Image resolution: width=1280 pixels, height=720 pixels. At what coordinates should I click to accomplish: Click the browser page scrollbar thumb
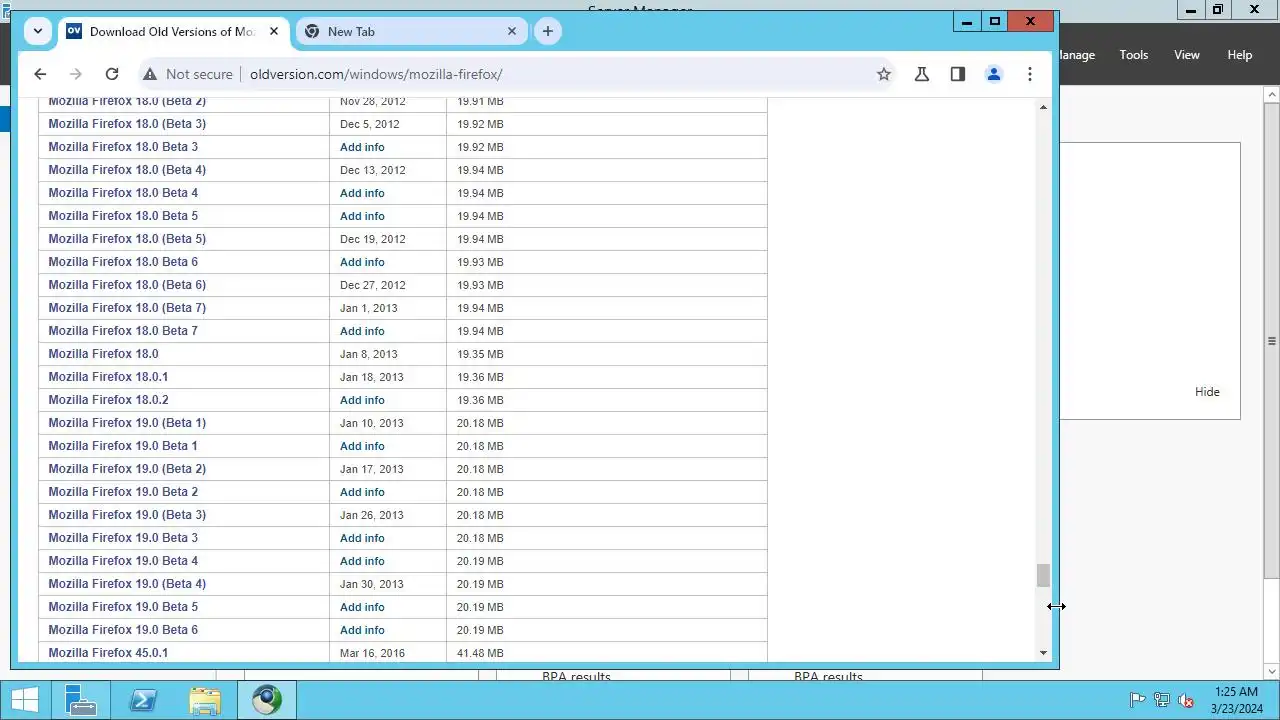tap(1043, 575)
